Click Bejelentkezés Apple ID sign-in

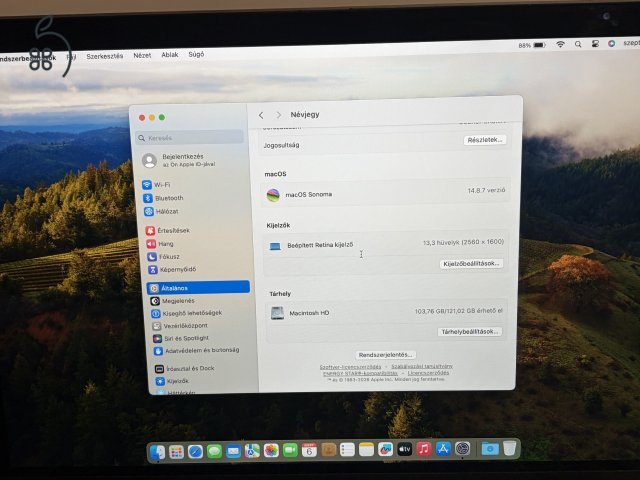pos(180,160)
